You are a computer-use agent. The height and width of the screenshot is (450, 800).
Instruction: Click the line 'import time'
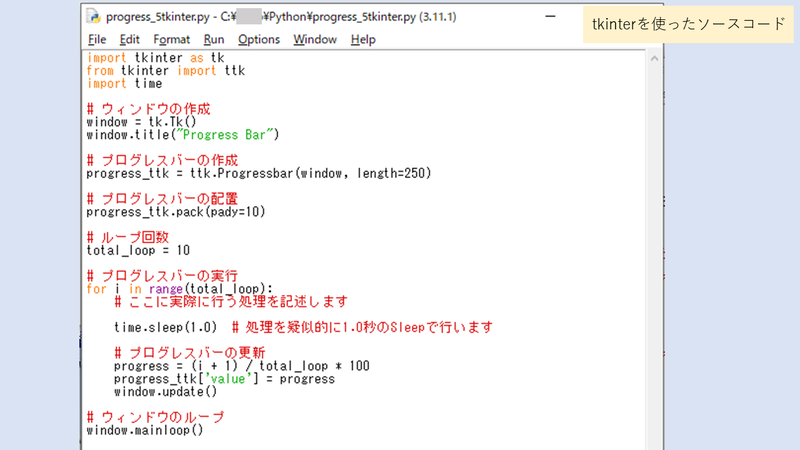click(x=124, y=83)
